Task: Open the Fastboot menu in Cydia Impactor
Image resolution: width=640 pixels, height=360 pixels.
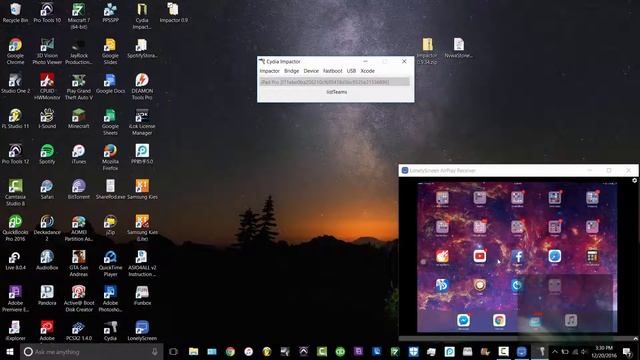Action: click(x=333, y=71)
